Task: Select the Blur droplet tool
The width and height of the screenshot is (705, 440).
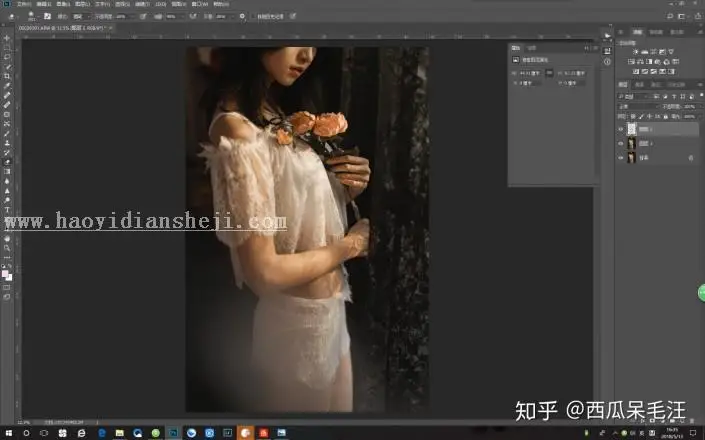Action: tap(7, 181)
